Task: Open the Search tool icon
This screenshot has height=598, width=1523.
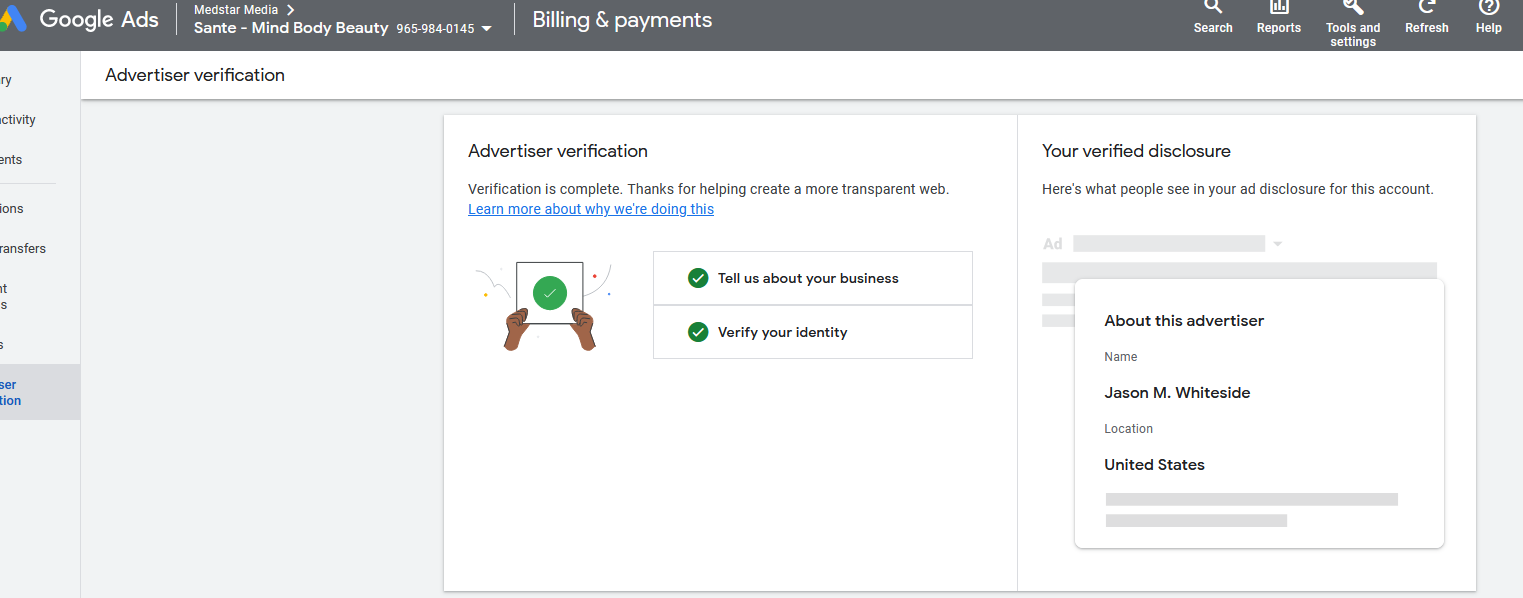Action: point(1213,6)
